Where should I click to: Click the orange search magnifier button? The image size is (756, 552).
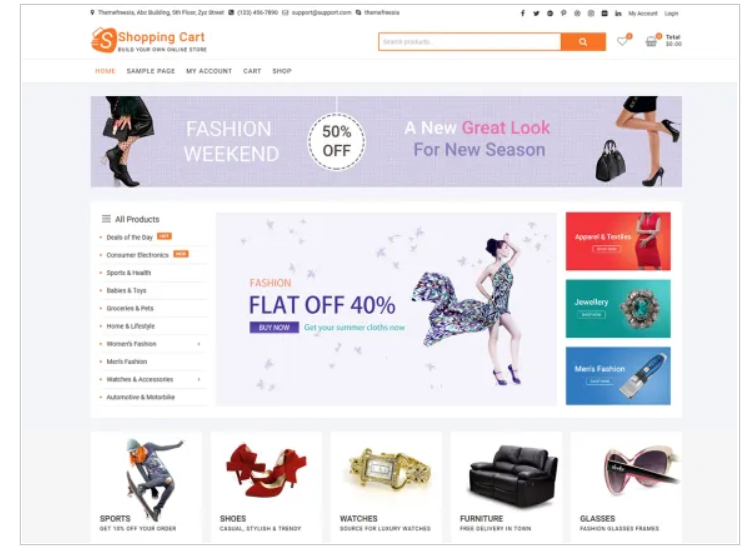583,42
